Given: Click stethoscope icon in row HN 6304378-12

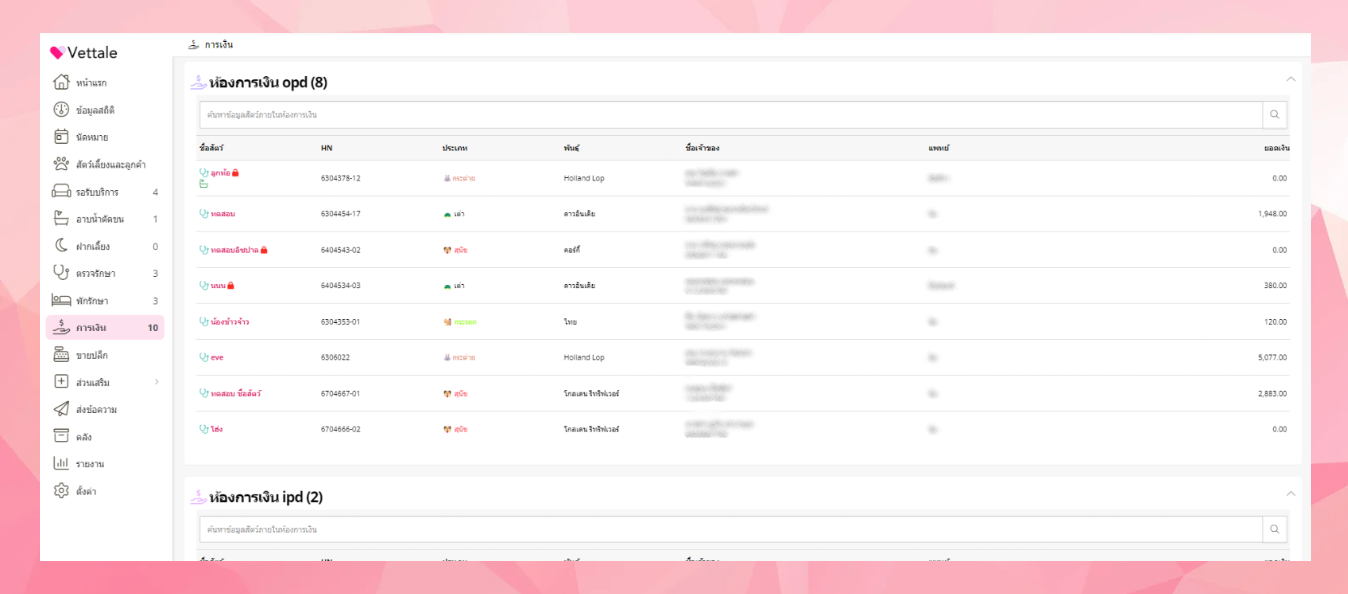Looking at the screenshot, I should 204,172.
